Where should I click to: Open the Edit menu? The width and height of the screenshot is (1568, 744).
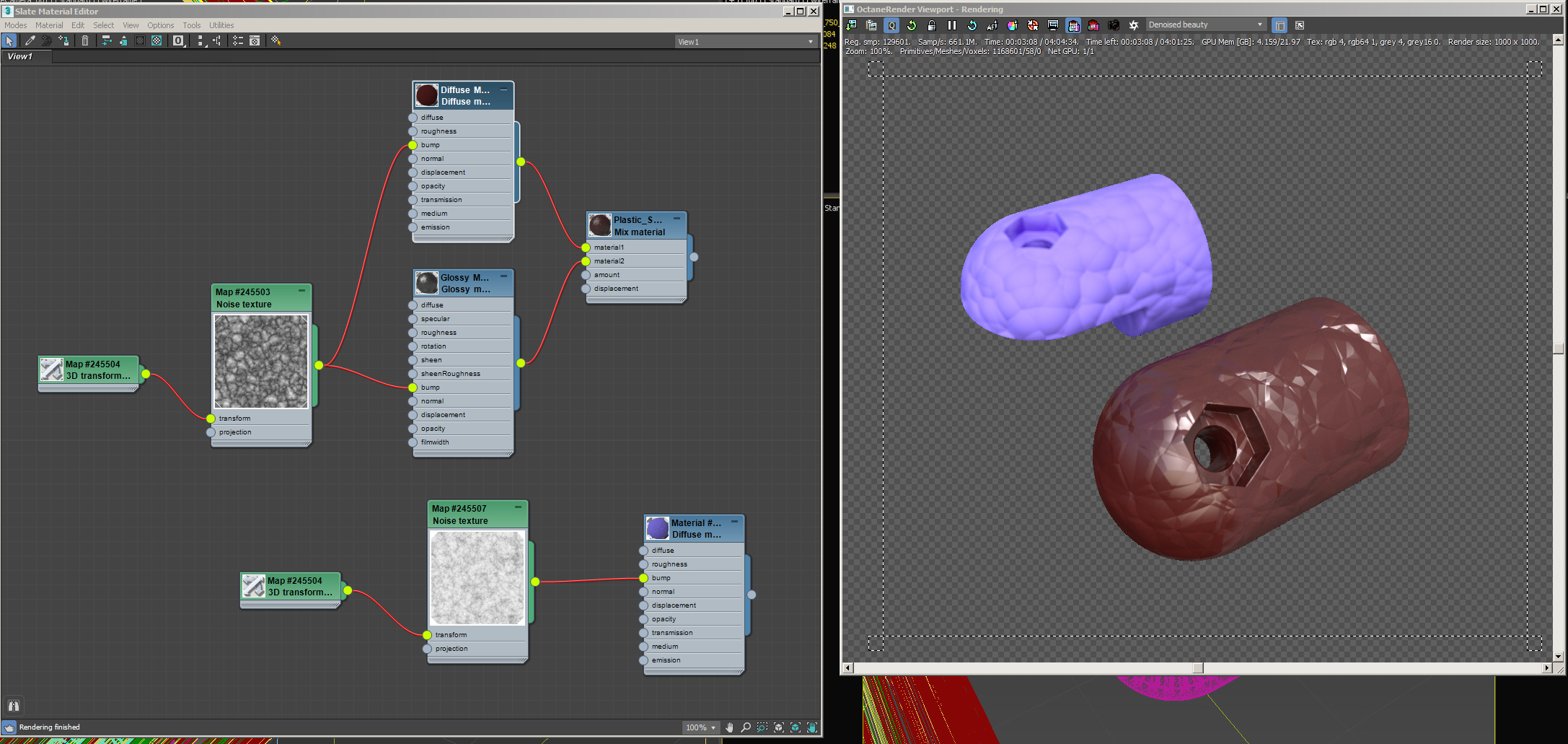click(78, 25)
